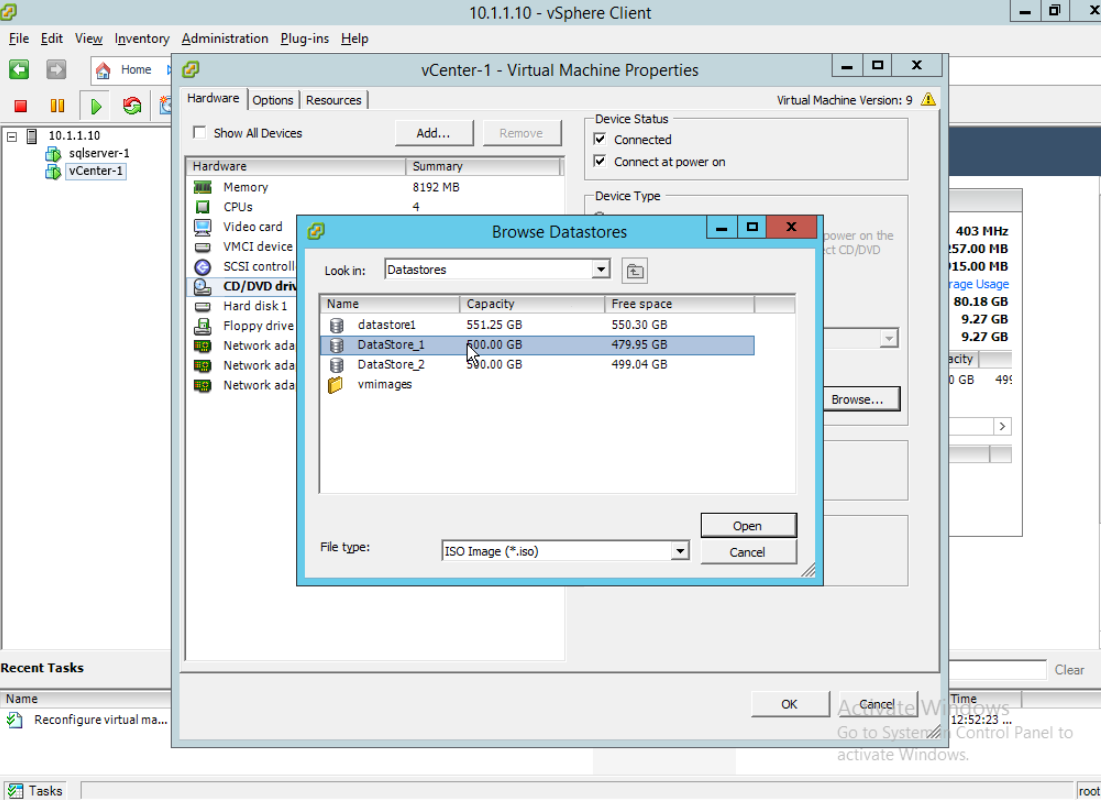Click the up one level folder icon

pos(635,271)
